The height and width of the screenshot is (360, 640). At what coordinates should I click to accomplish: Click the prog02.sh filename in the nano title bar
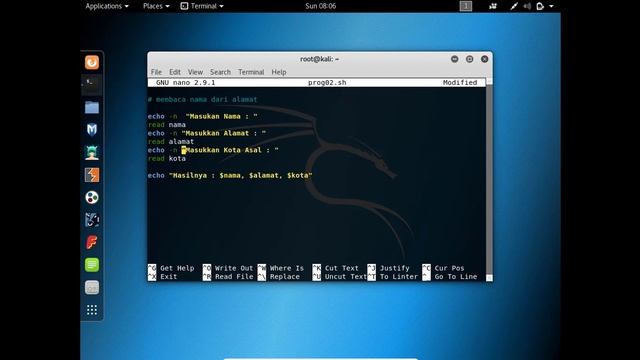(x=327, y=82)
